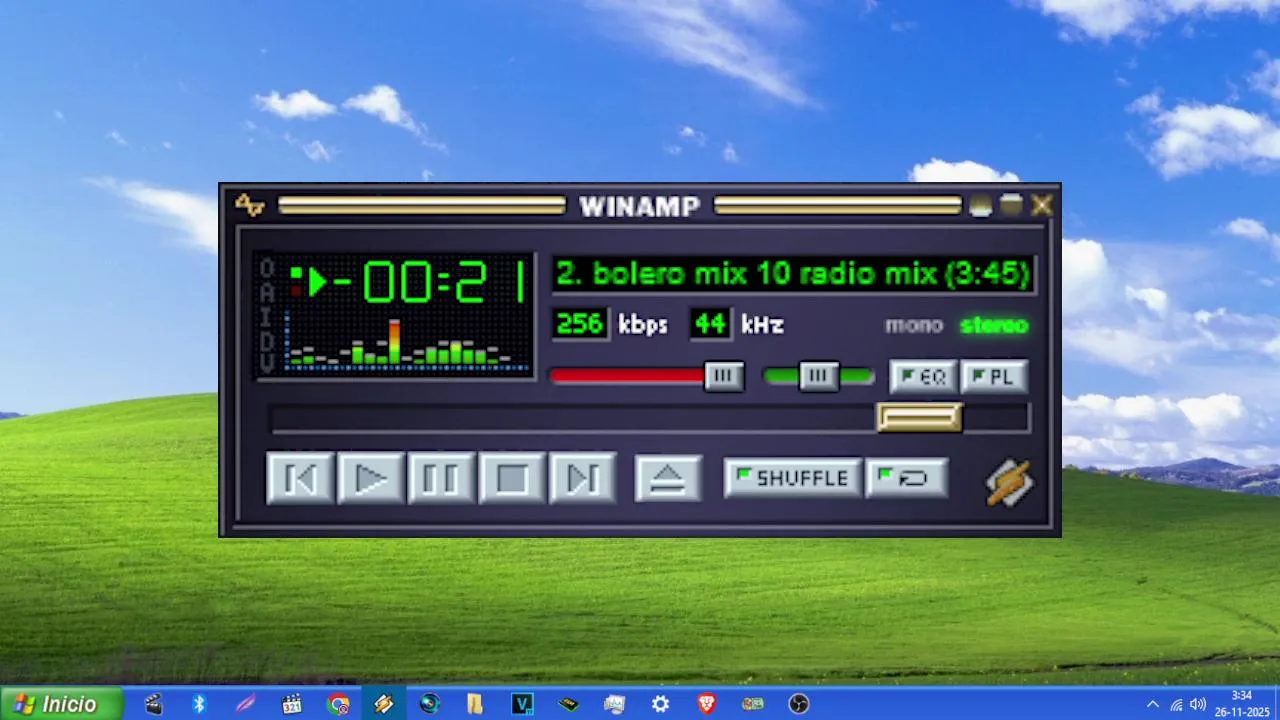1280x720 pixels.
Task: Pause playback with the pause button
Action: (x=441, y=478)
